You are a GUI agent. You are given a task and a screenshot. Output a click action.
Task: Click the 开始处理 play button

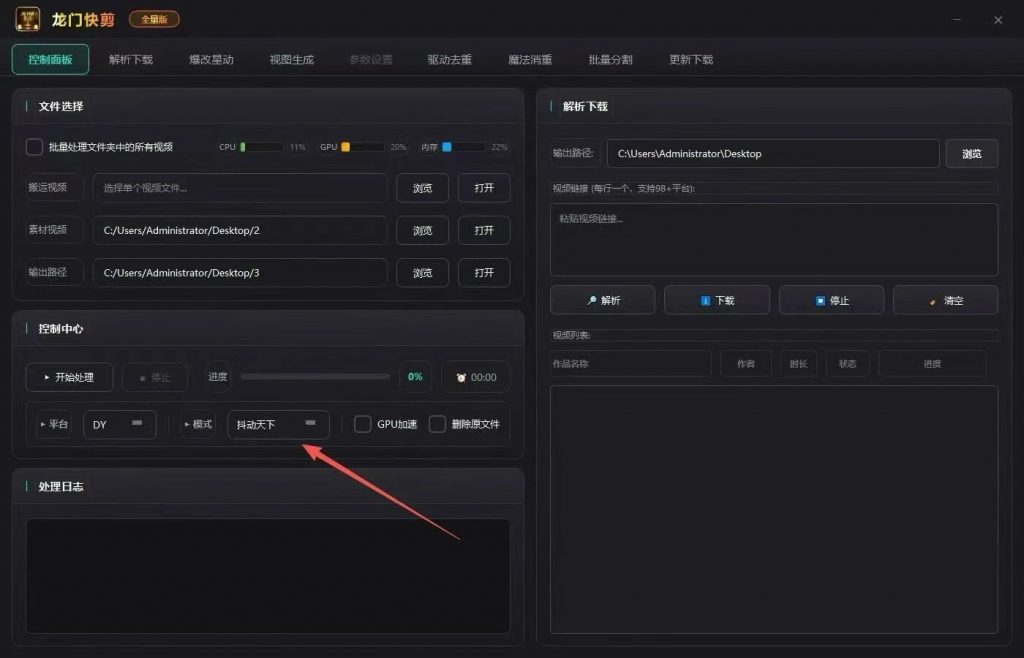69,377
